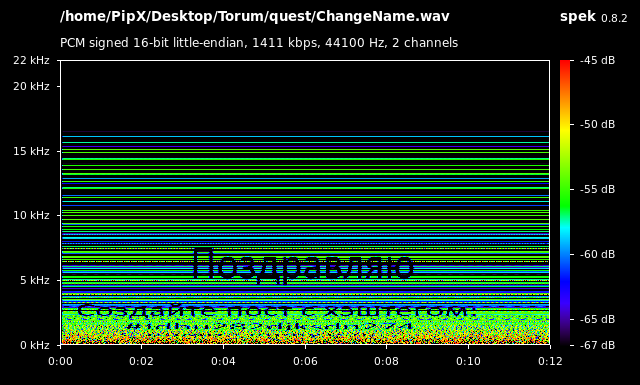
Task: Click the 0 kHz frequency label
Action: tap(35, 345)
